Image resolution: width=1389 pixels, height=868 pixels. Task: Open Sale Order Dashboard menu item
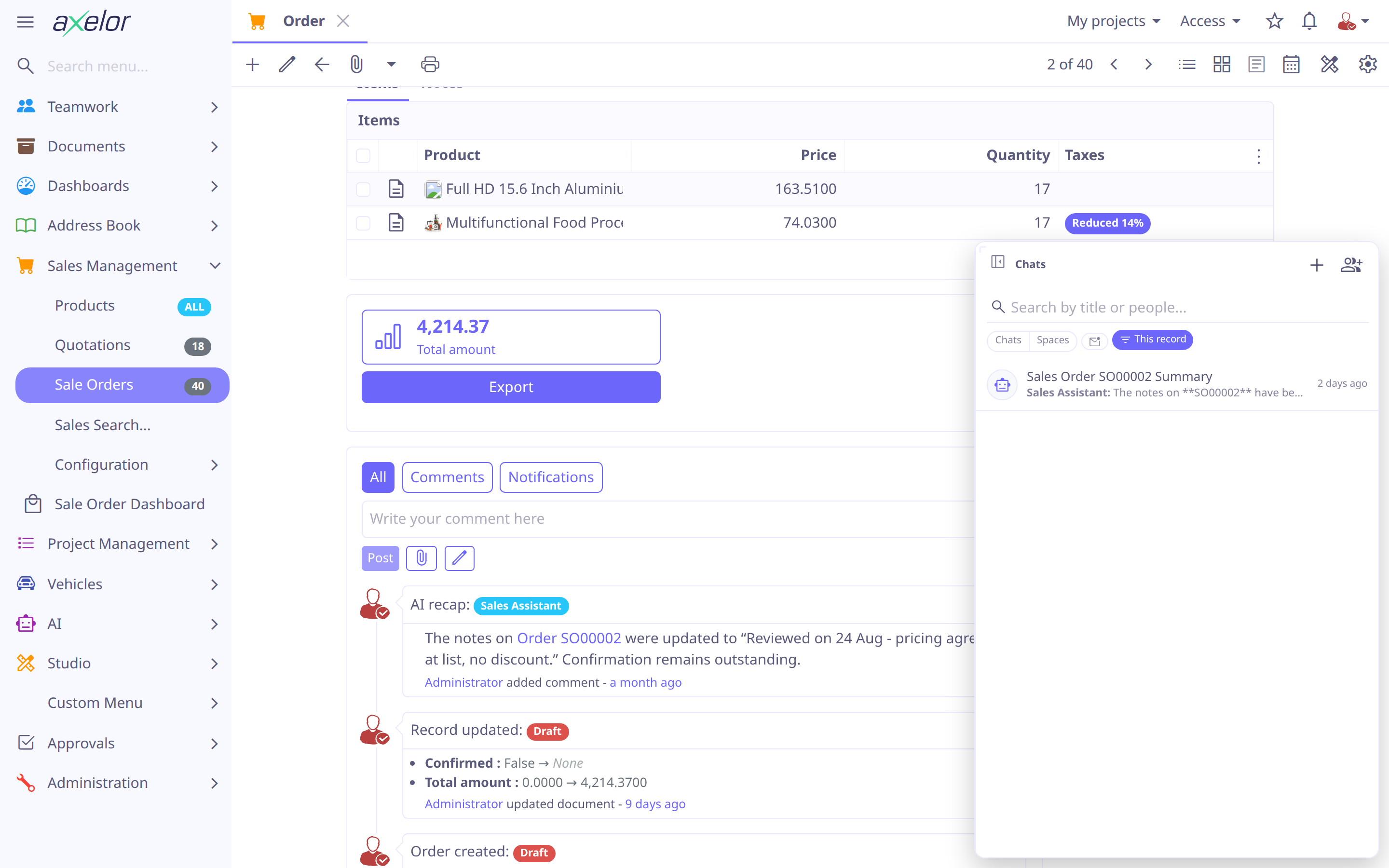[122, 504]
